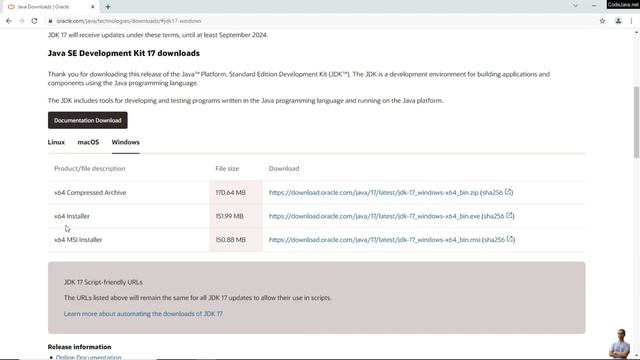The height and width of the screenshot is (360, 640).
Task: Open the Online Documentation link
Action: (89, 357)
